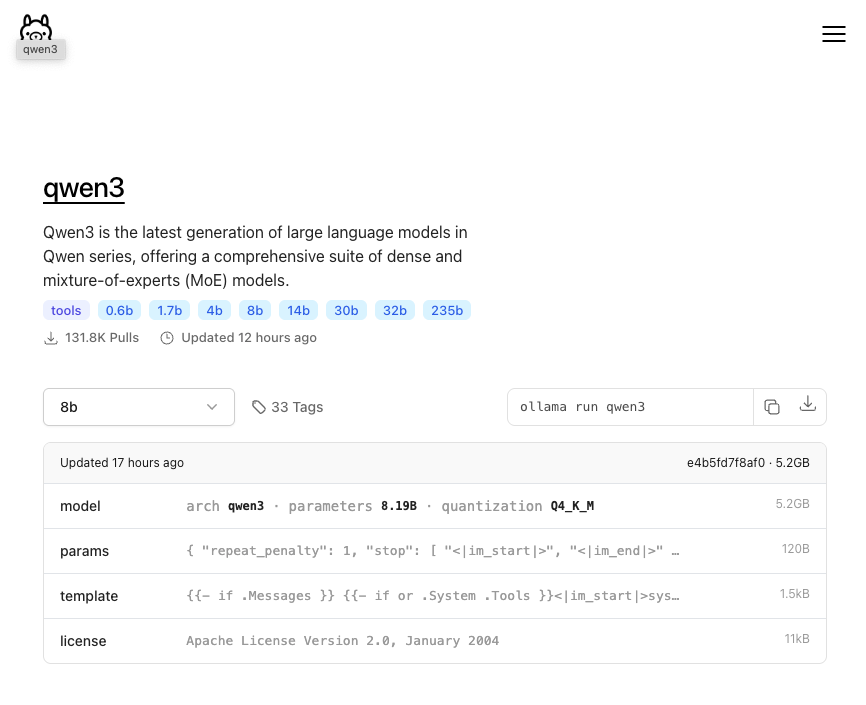Open the qwen3 title link
Image resolution: width=866 pixels, height=705 pixels.
click(x=84, y=188)
